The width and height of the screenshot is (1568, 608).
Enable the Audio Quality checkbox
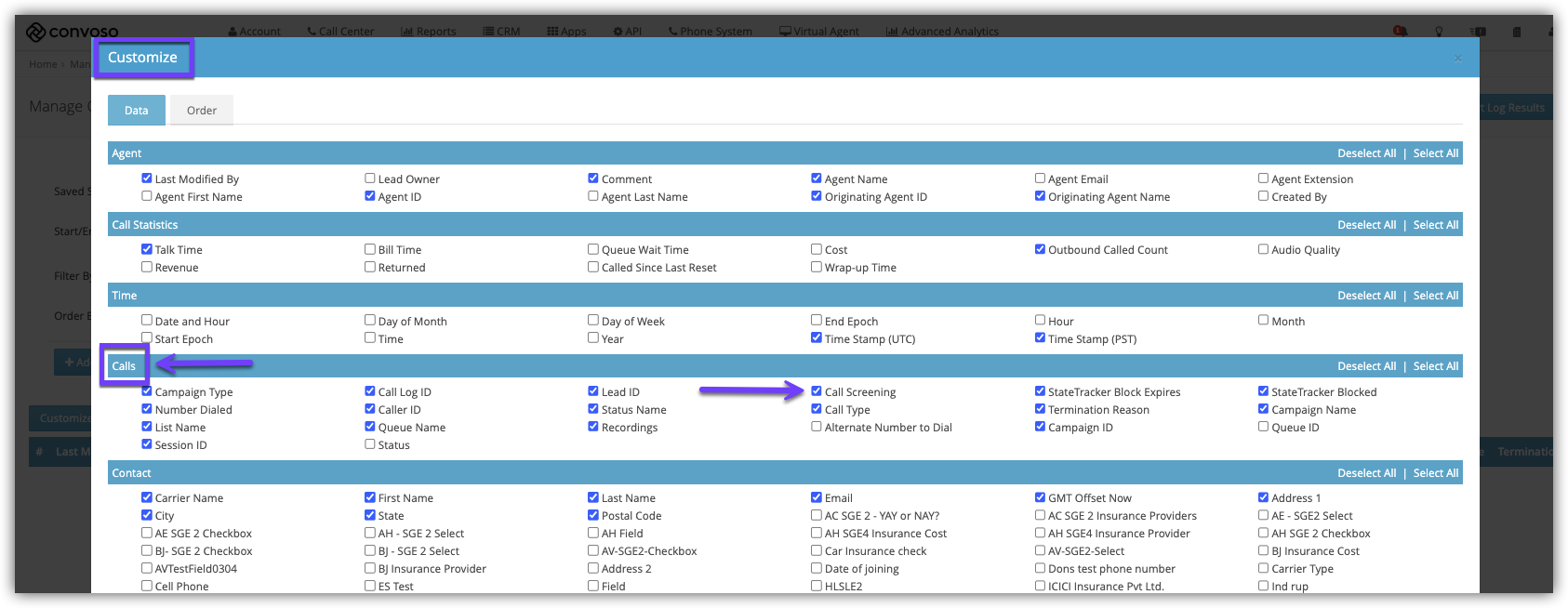[1263, 249]
